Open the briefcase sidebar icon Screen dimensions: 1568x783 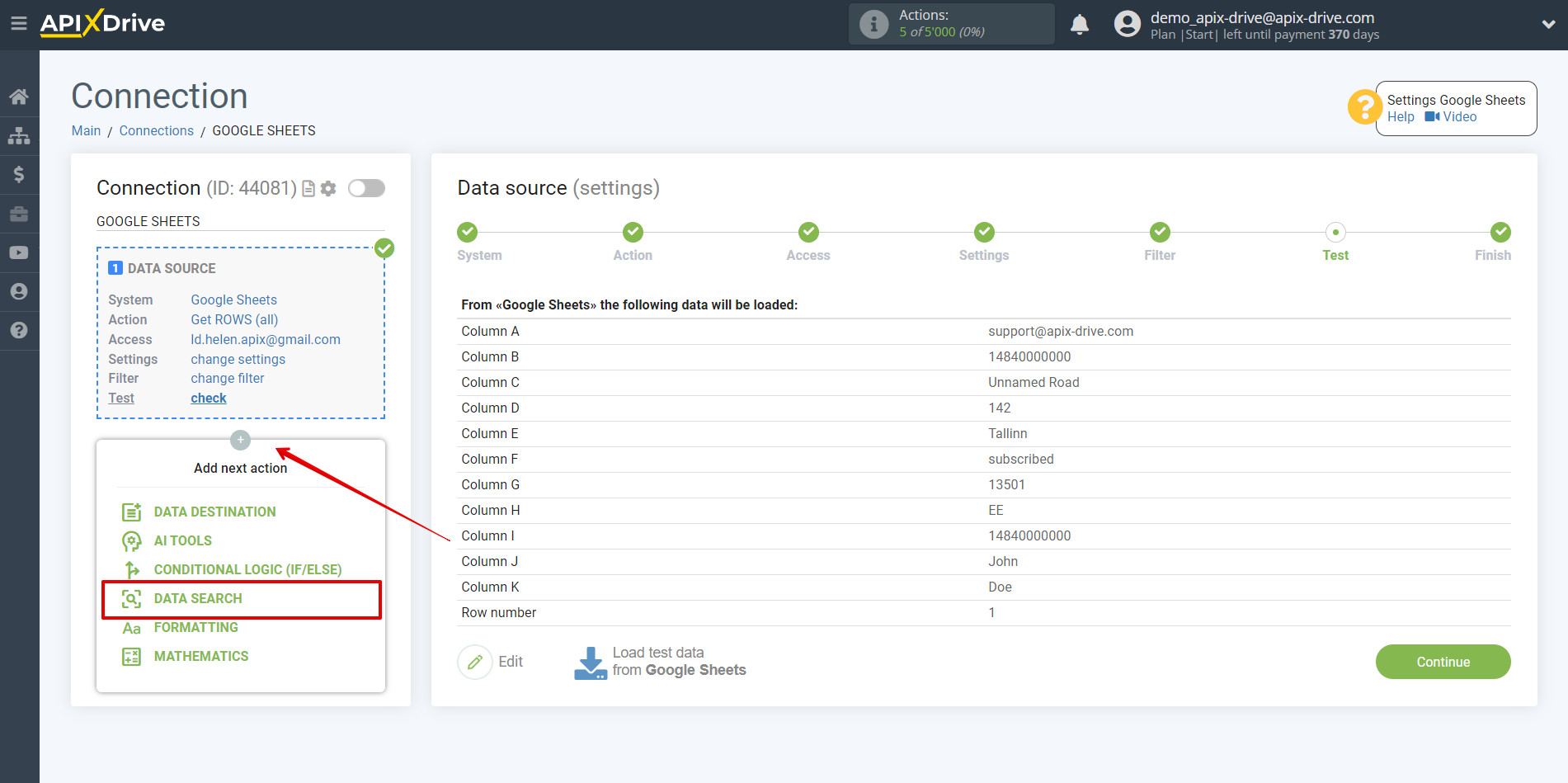19,214
